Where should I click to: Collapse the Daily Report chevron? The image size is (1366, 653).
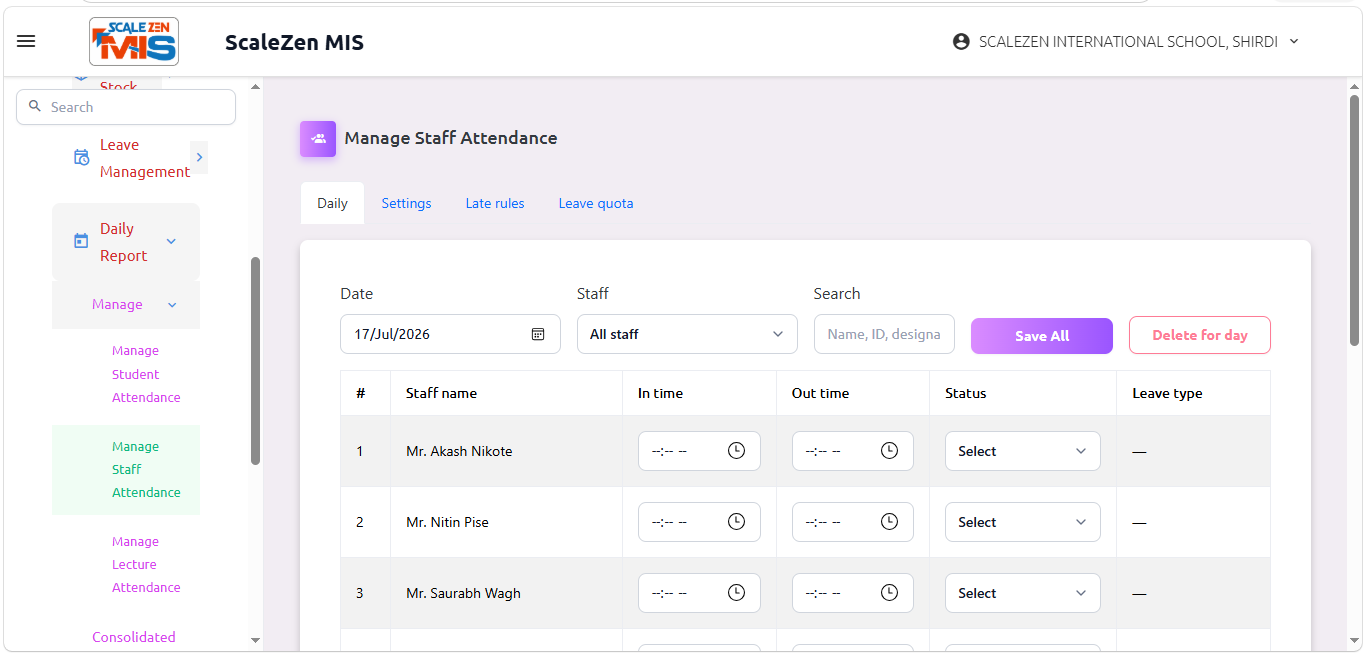tap(171, 242)
